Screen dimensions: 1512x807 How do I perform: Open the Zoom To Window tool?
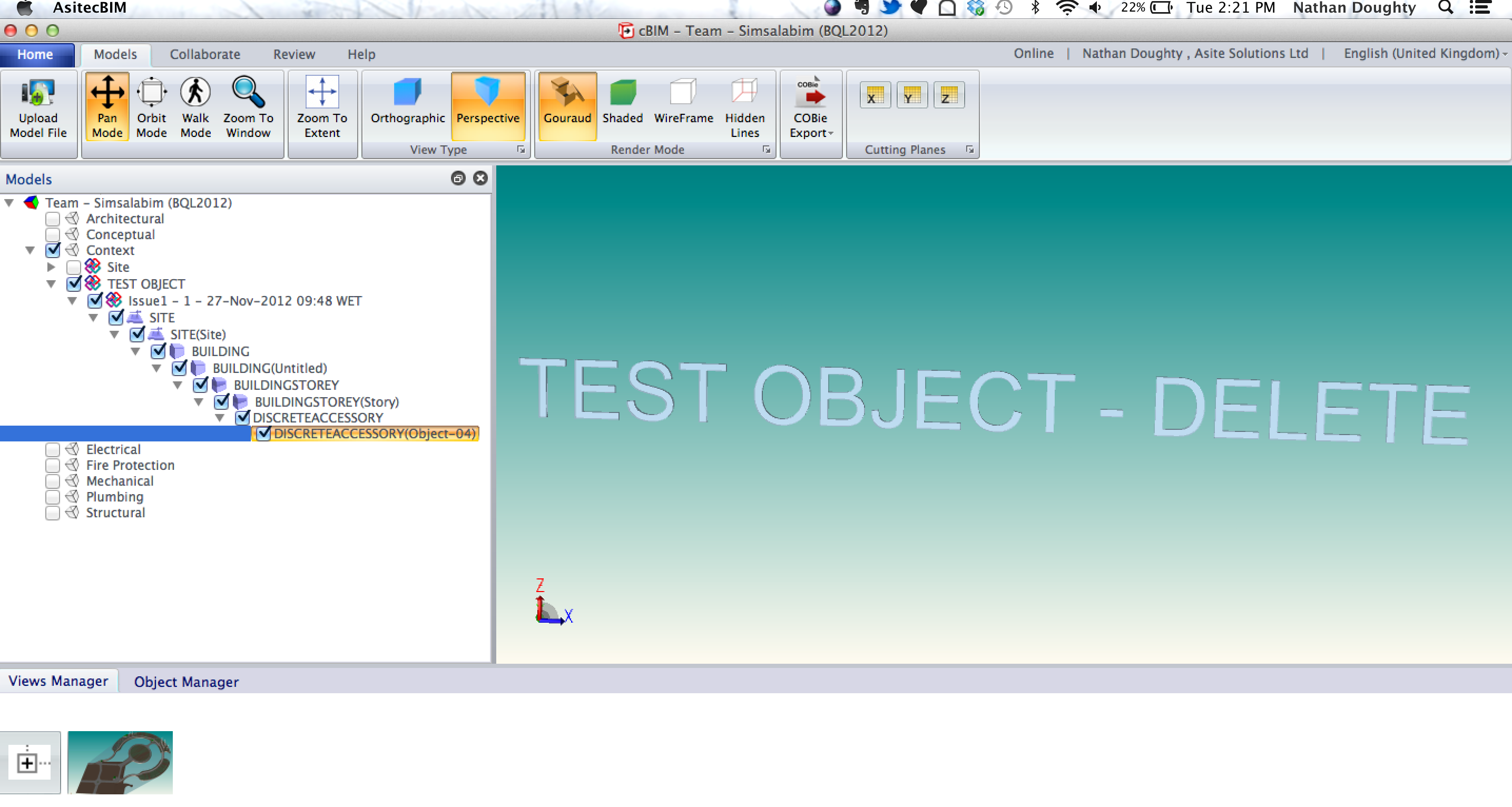pyautogui.click(x=248, y=107)
